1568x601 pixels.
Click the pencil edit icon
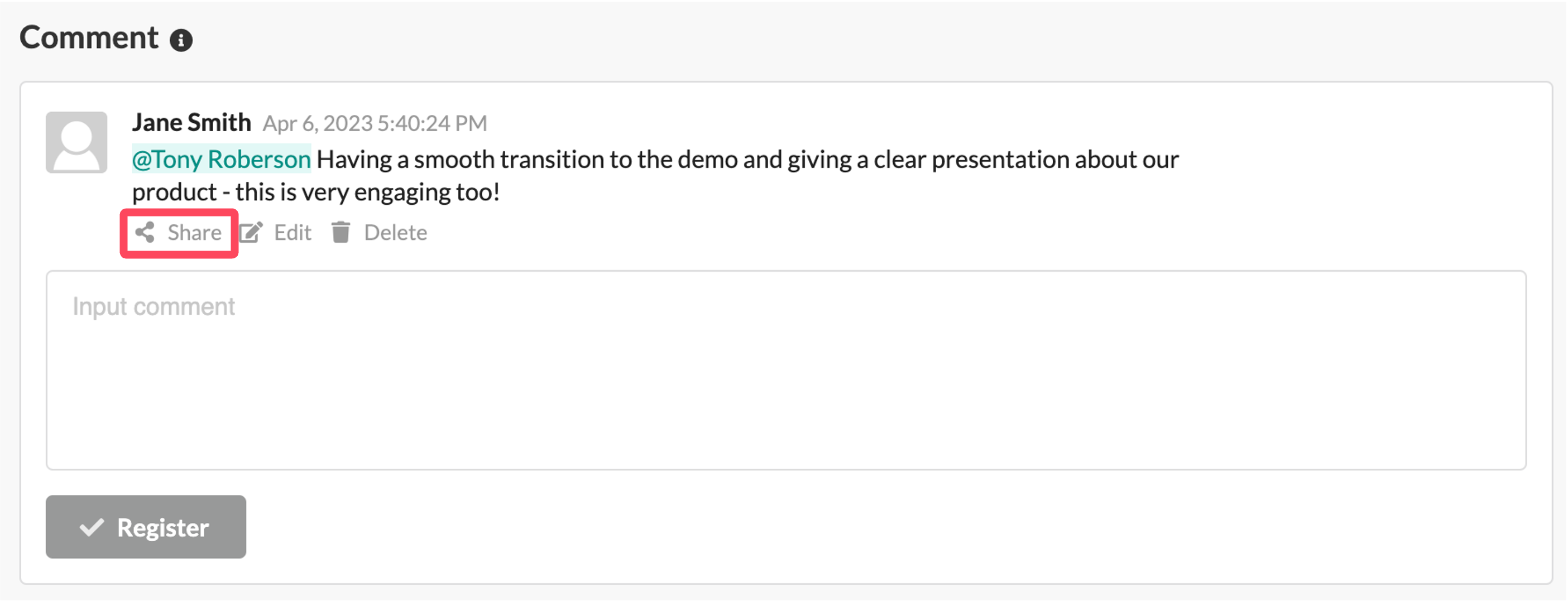pos(250,232)
